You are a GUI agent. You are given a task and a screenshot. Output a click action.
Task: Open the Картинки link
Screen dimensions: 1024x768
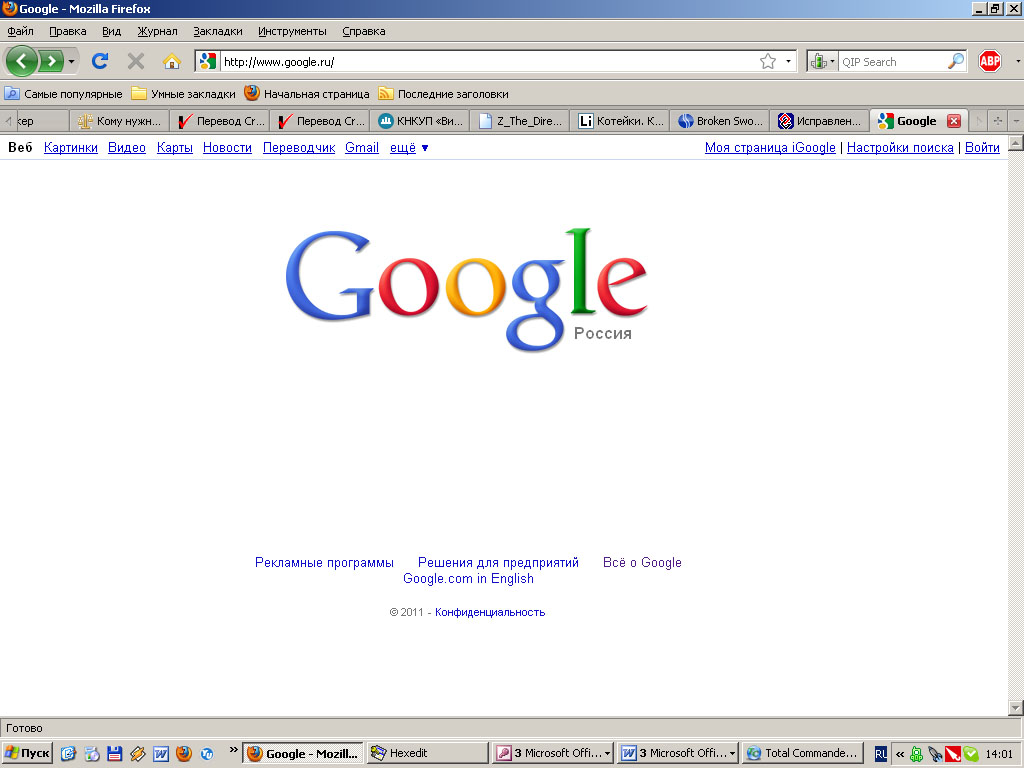coord(71,148)
